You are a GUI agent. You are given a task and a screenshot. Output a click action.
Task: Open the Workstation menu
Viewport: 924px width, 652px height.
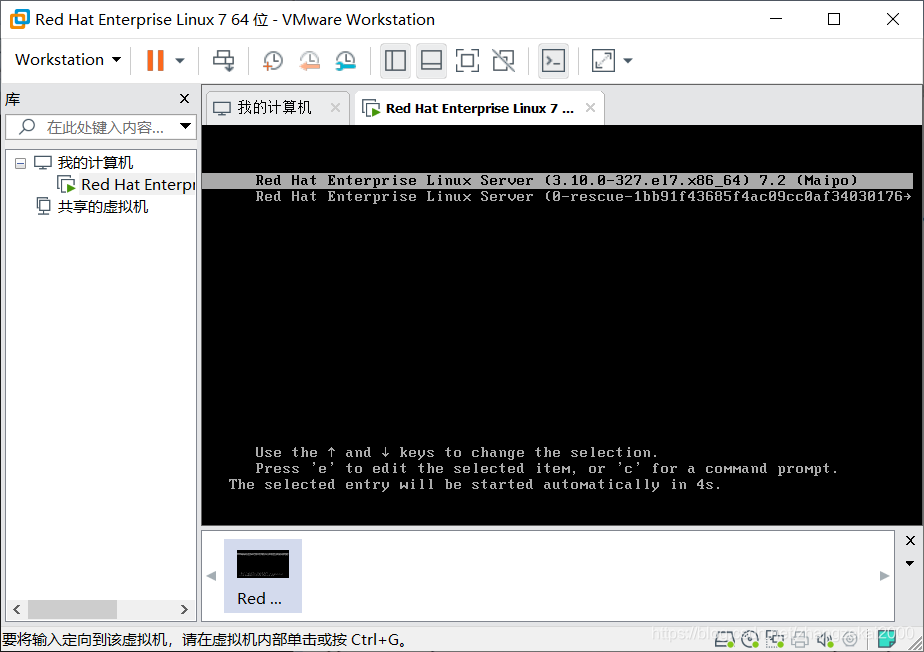[x=68, y=60]
